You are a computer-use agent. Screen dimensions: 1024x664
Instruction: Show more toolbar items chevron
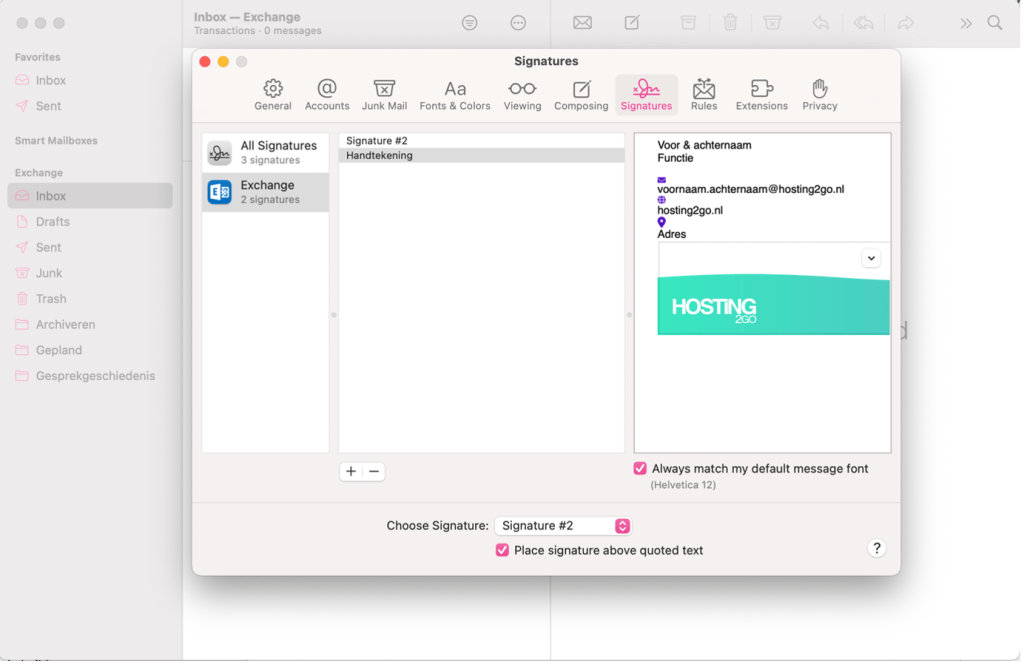[x=965, y=24]
